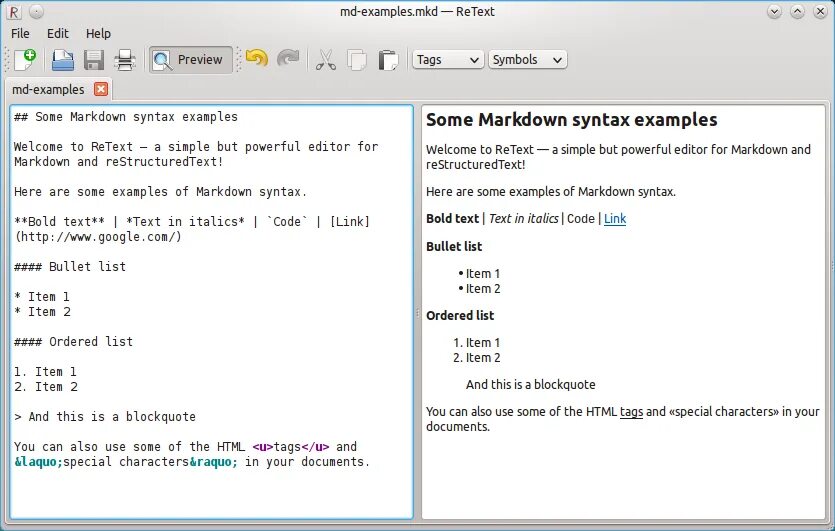Toggle the Preview button
835x531 pixels.
(x=190, y=60)
